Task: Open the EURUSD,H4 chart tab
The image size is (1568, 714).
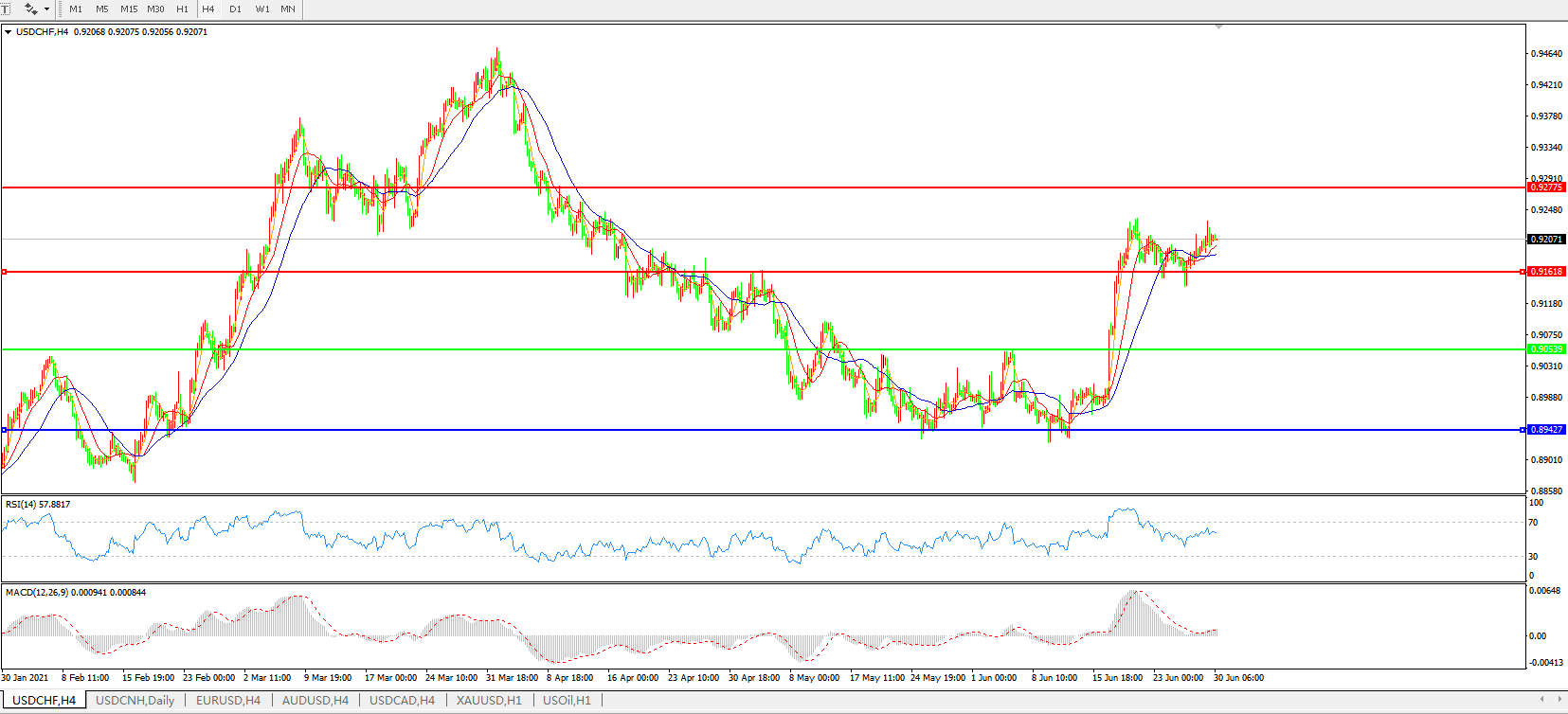Action: point(227,701)
